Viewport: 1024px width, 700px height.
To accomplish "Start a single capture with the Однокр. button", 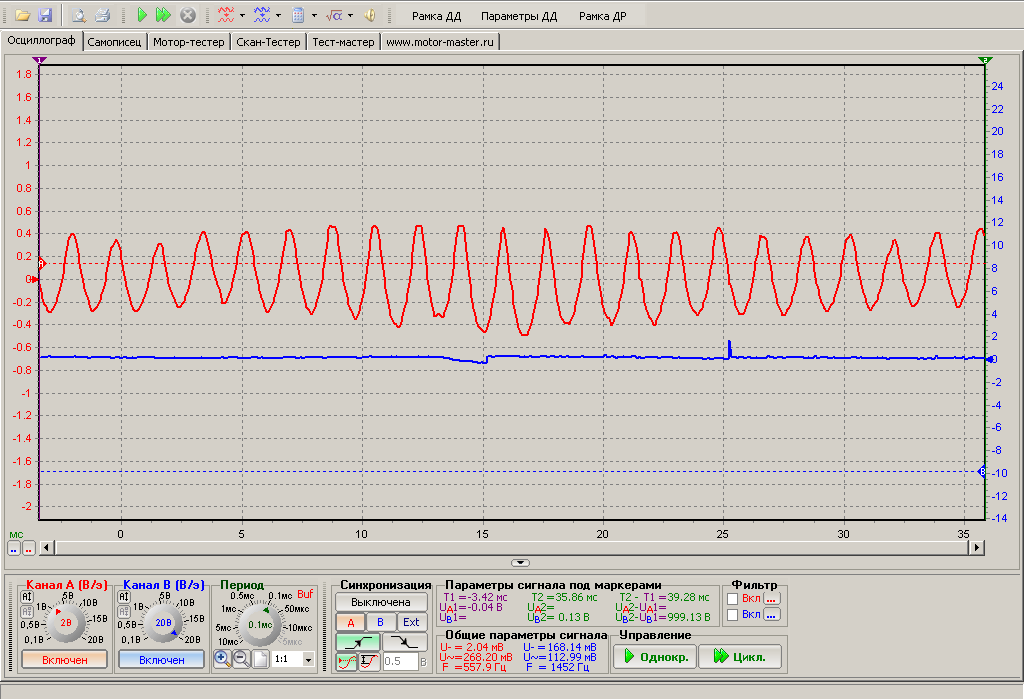I will [x=654, y=657].
